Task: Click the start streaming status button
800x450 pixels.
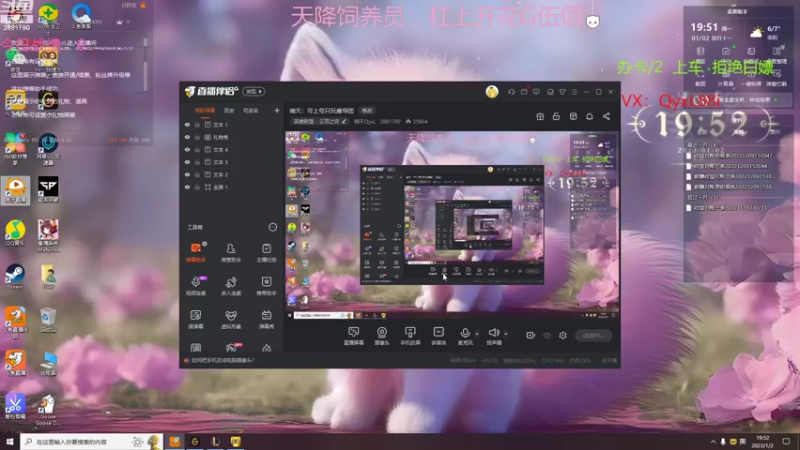Action: tap(593, 336)
